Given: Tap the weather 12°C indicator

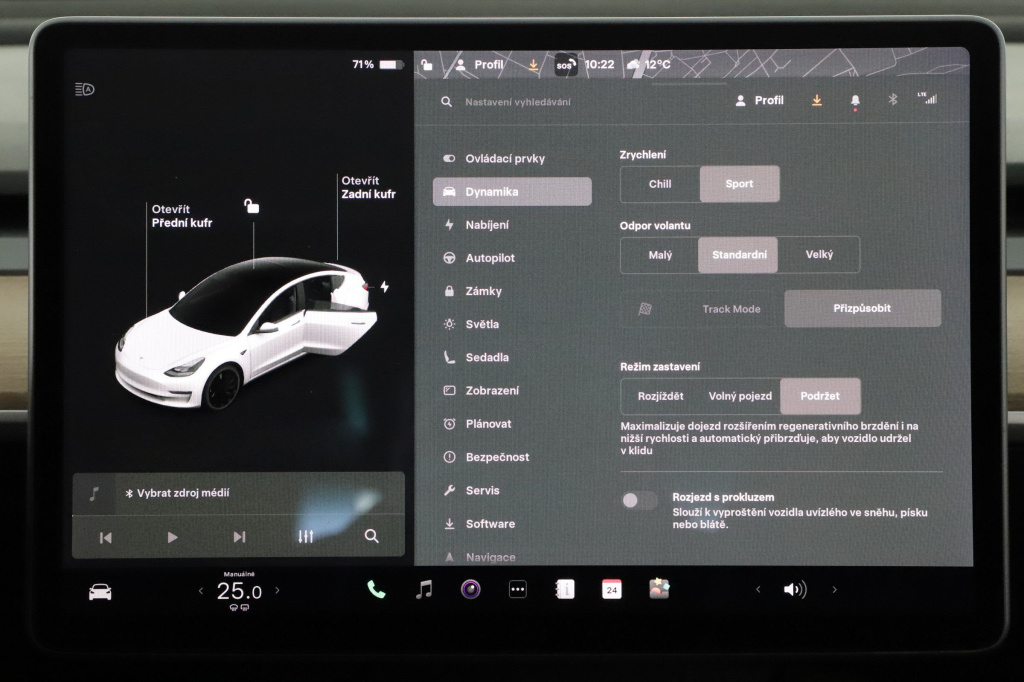Looking at the screenshot, I should click(648, 65).
